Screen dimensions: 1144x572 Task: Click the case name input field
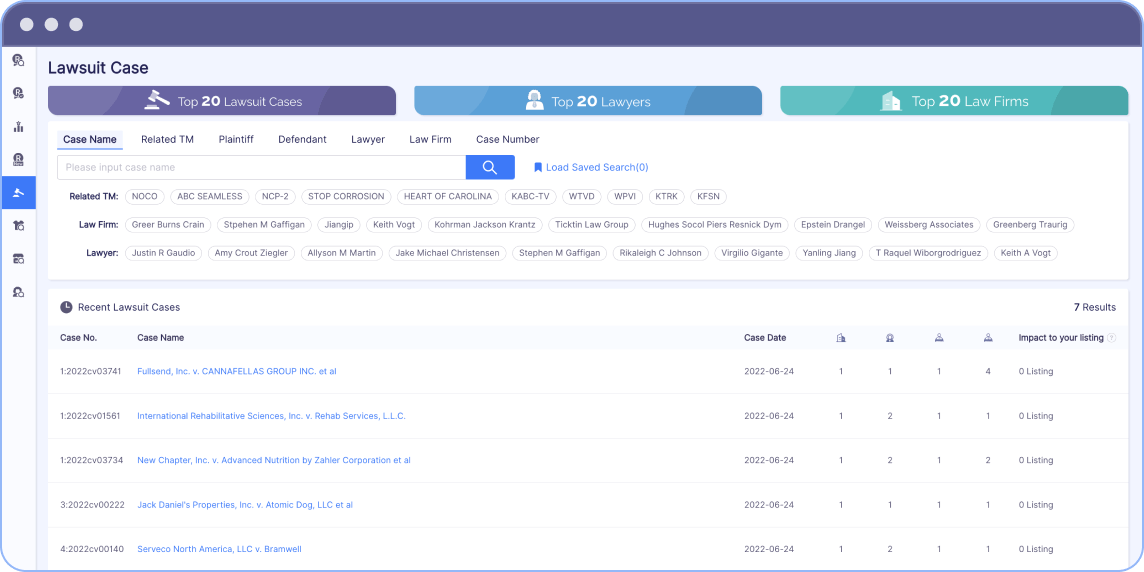261,168
